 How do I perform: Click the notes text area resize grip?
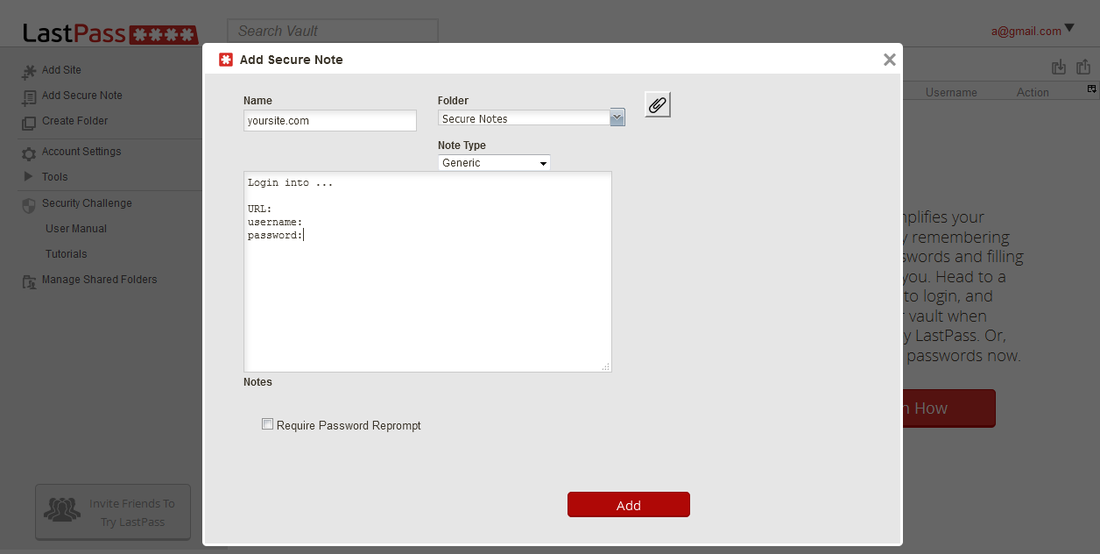click(606, 367)
